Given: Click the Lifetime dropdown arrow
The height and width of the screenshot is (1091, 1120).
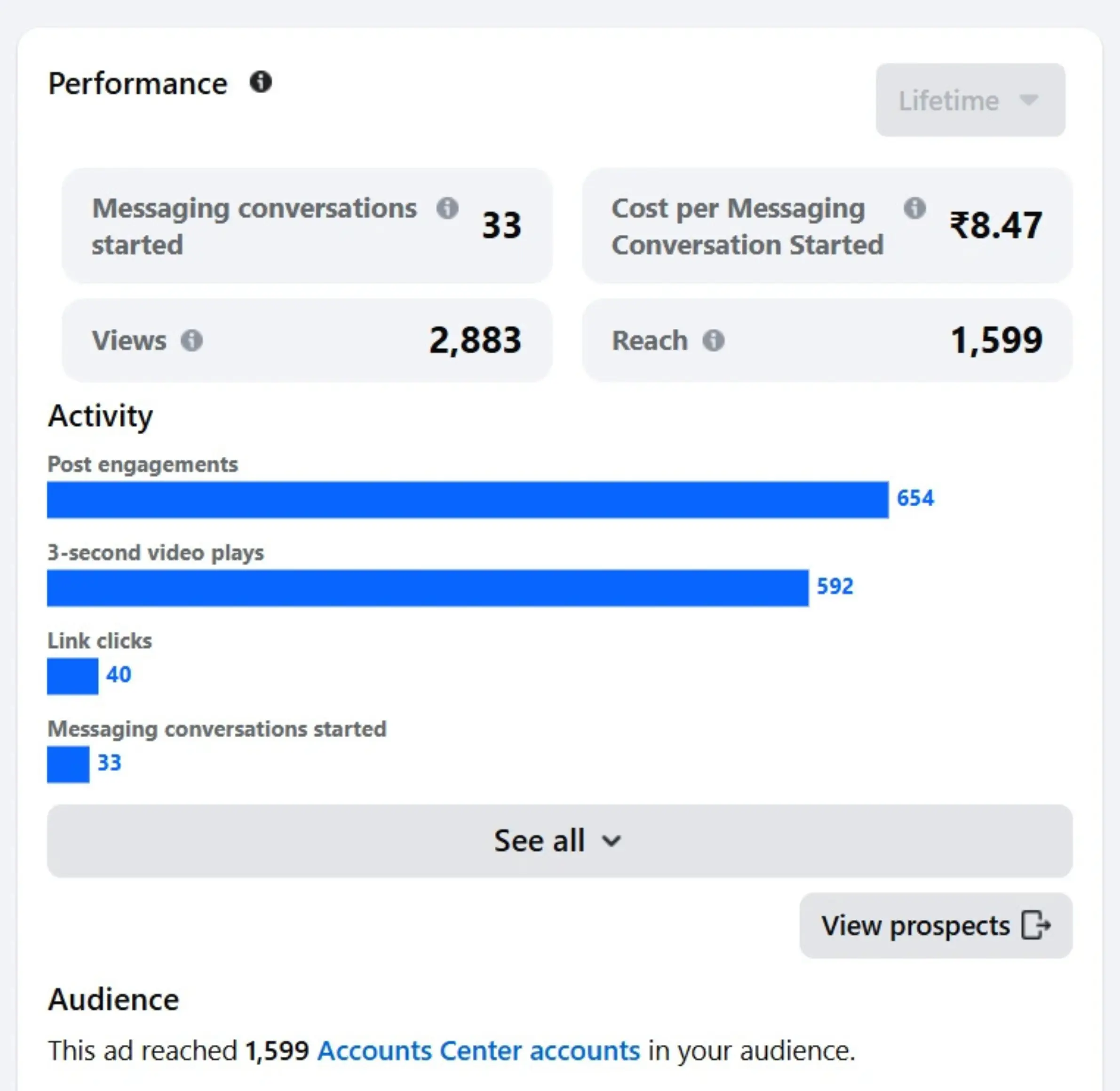Looking at the screenshot, I should [x=1029, y=100].
